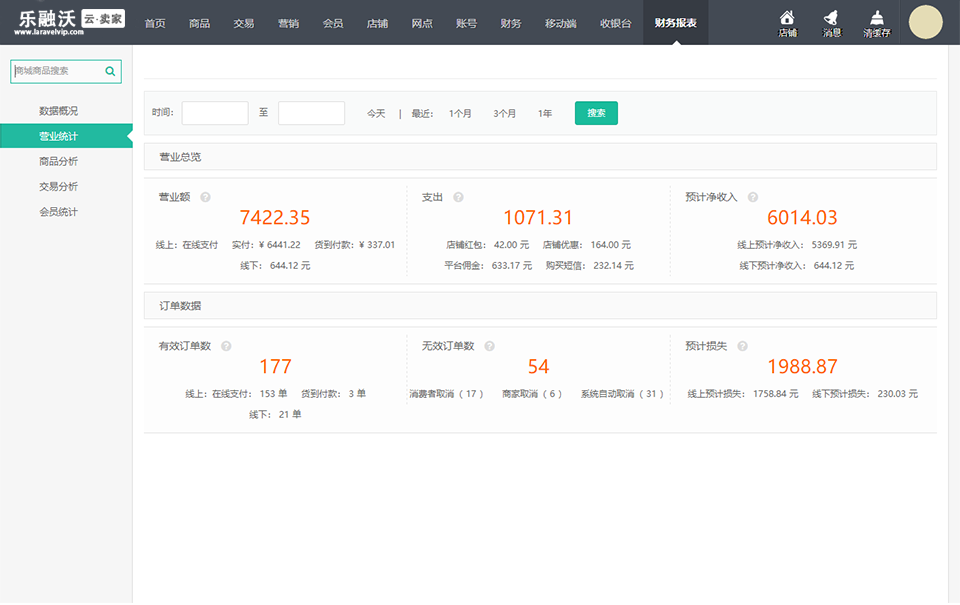The width and height of the screenshot is (960, 605).
Task: Click the 1988.87 estimated loss value
Action: click(803, 366)
